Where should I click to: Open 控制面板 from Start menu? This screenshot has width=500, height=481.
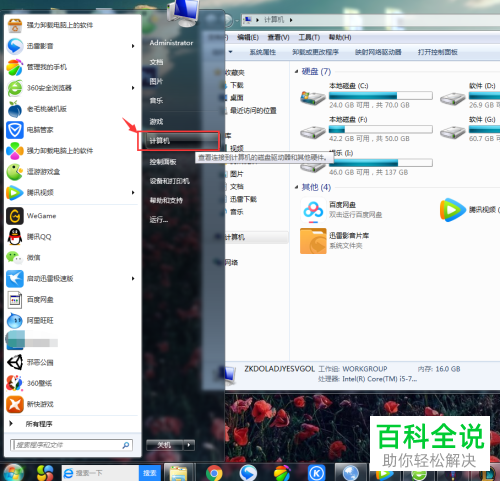pos(163,162)
